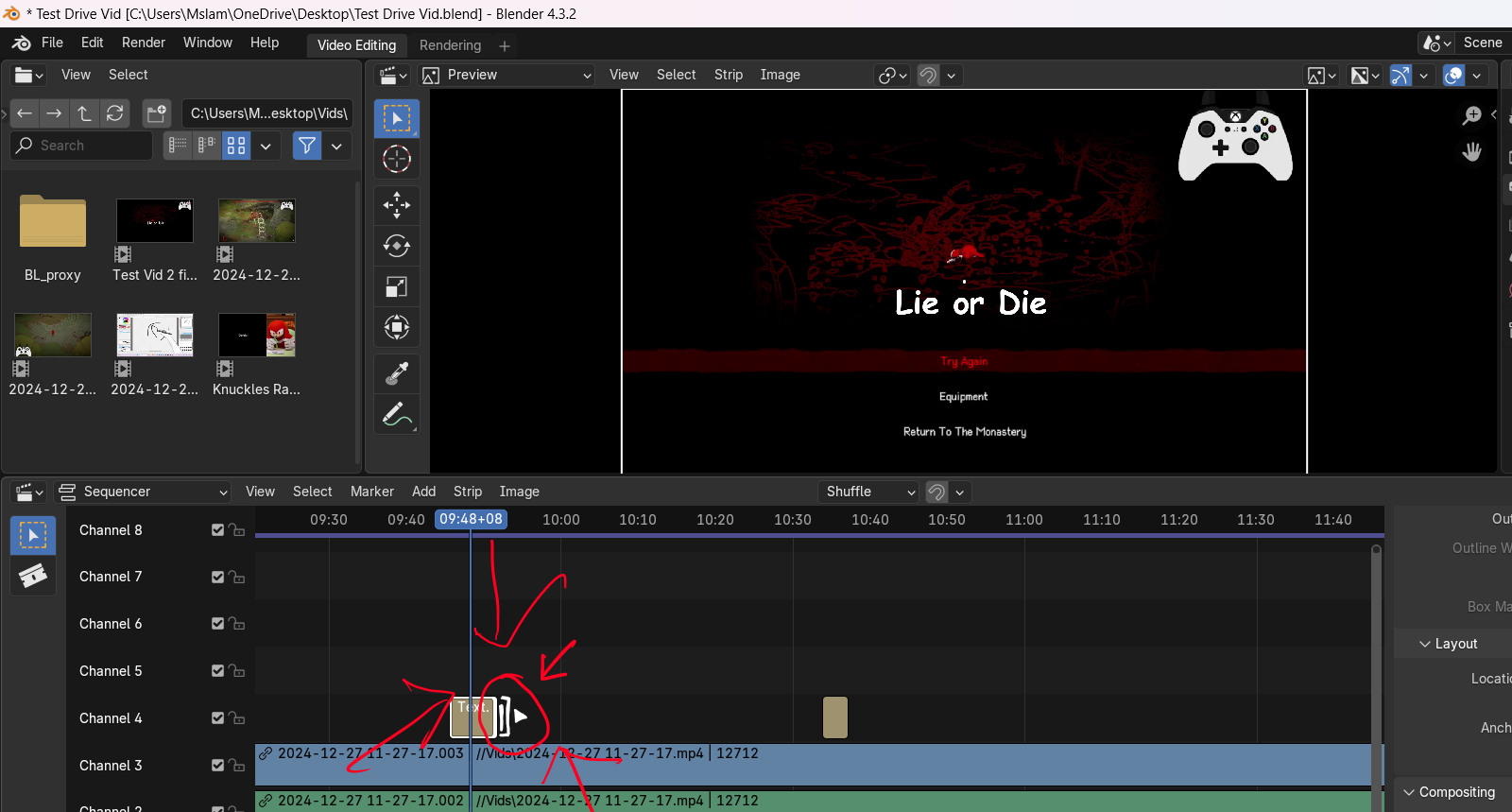The height and width of the screenshot is (812, 1512).
Task: Collapse the Layout panel
Action: pyautogui.click(x=1424, y=644)
